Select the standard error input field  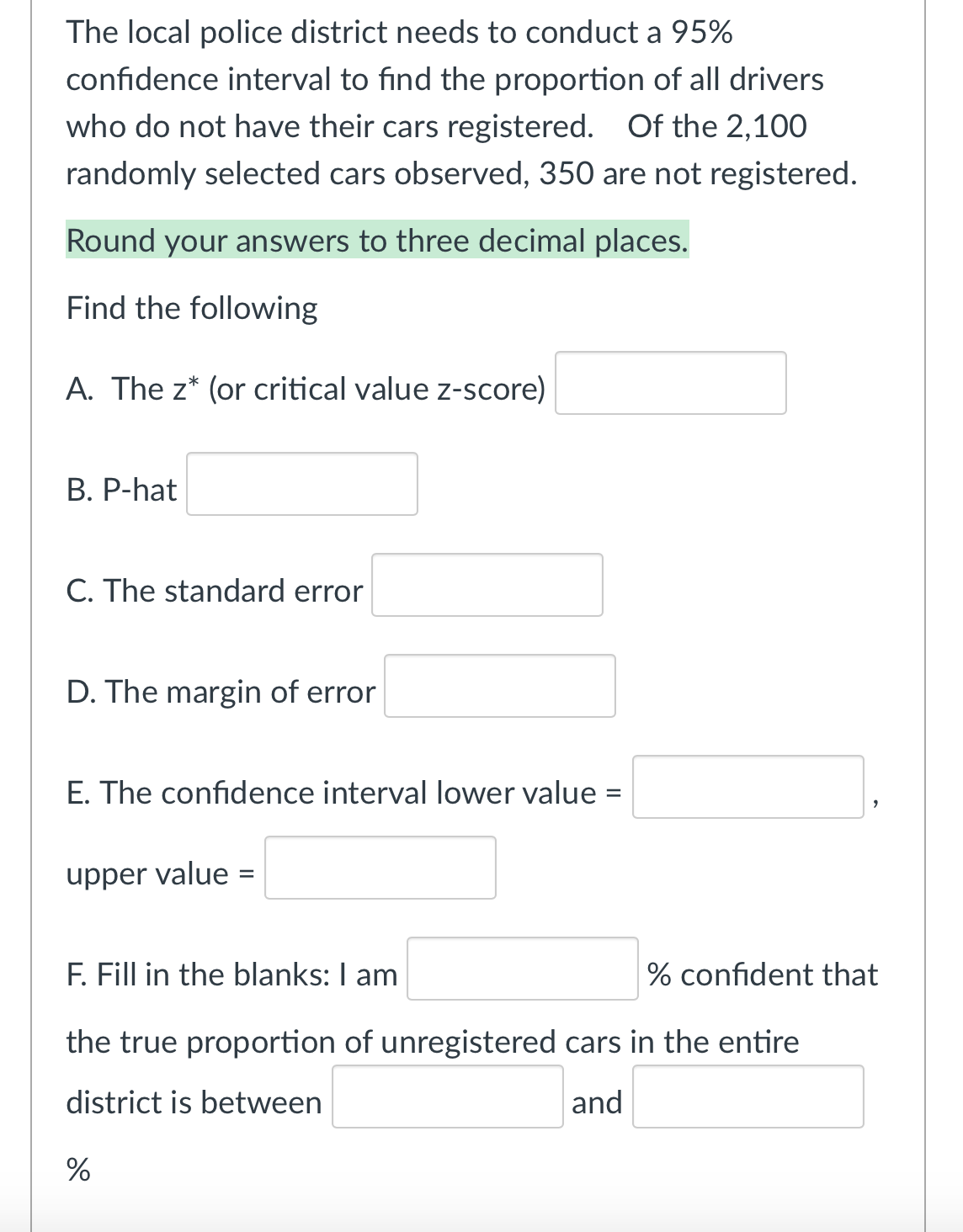click(487, 586)
